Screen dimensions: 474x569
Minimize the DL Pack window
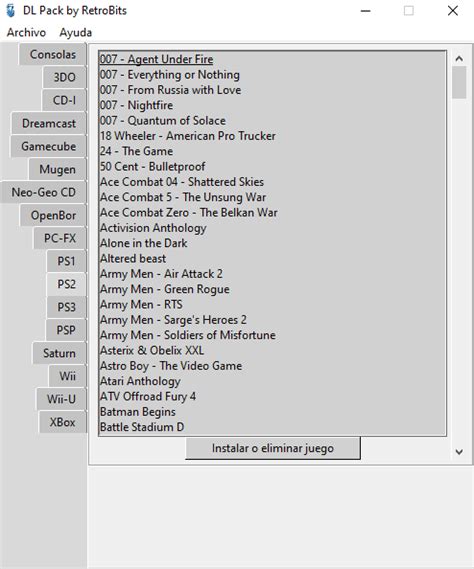pyautogui.click(x=365, y=11)
